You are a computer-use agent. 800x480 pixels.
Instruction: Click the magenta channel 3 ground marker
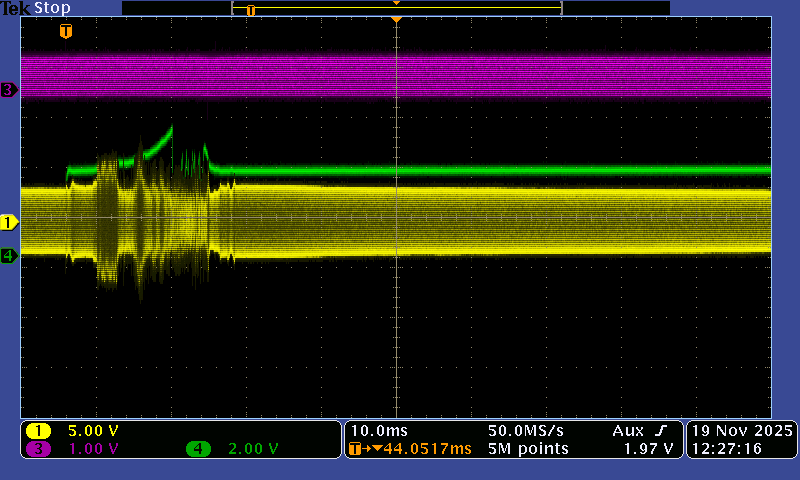9,90
